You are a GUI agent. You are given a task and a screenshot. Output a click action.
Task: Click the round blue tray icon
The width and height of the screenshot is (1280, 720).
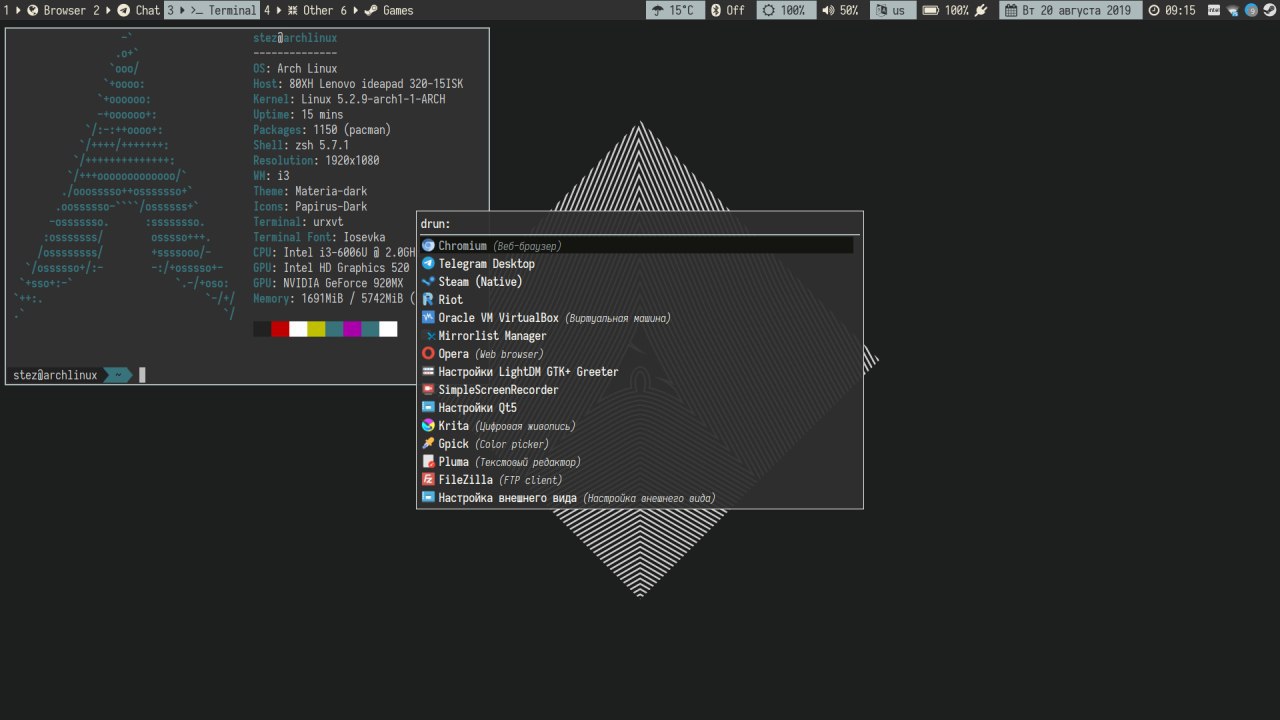[x=1250, y=10]
